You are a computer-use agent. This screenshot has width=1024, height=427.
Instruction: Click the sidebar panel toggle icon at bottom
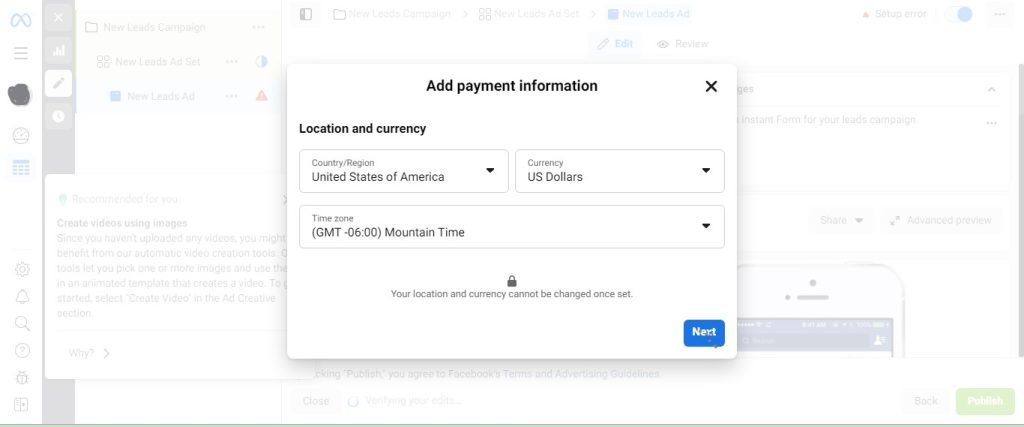point(21,405)
